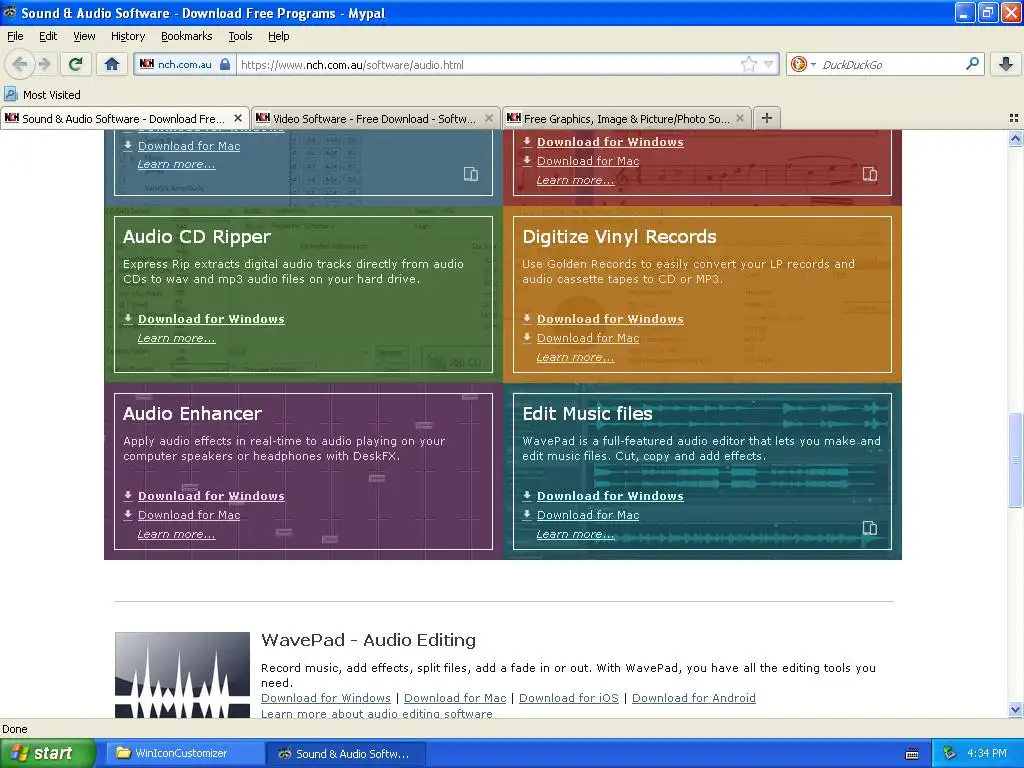Click the magnifier search icon

point(972,64)
